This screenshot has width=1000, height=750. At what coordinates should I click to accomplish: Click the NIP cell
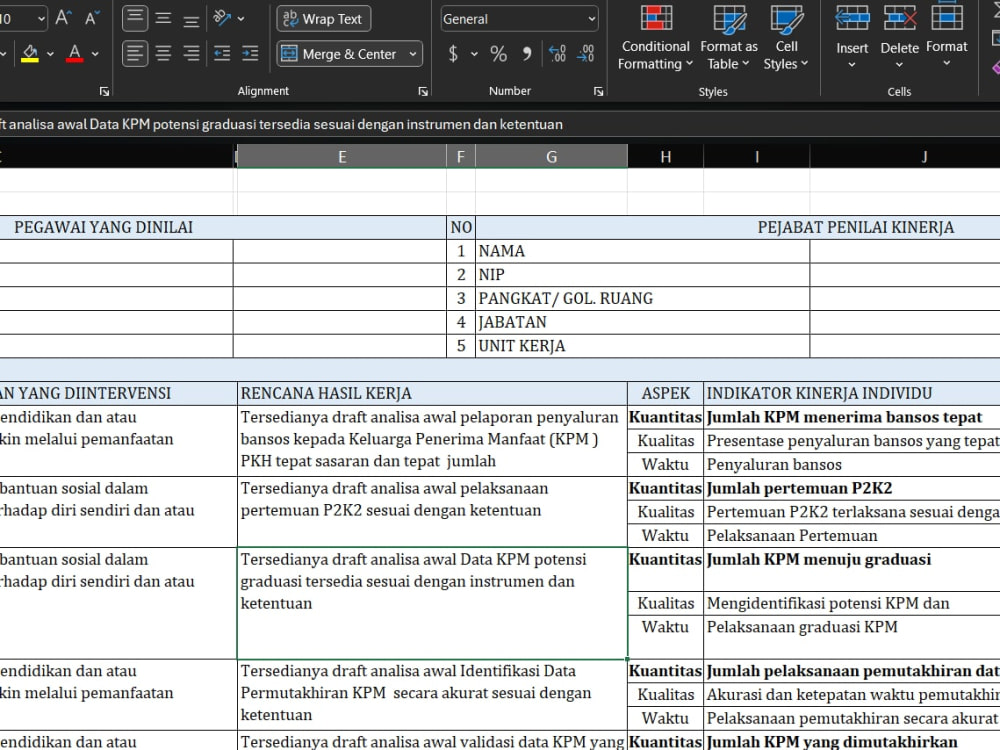tap(642, 275)
